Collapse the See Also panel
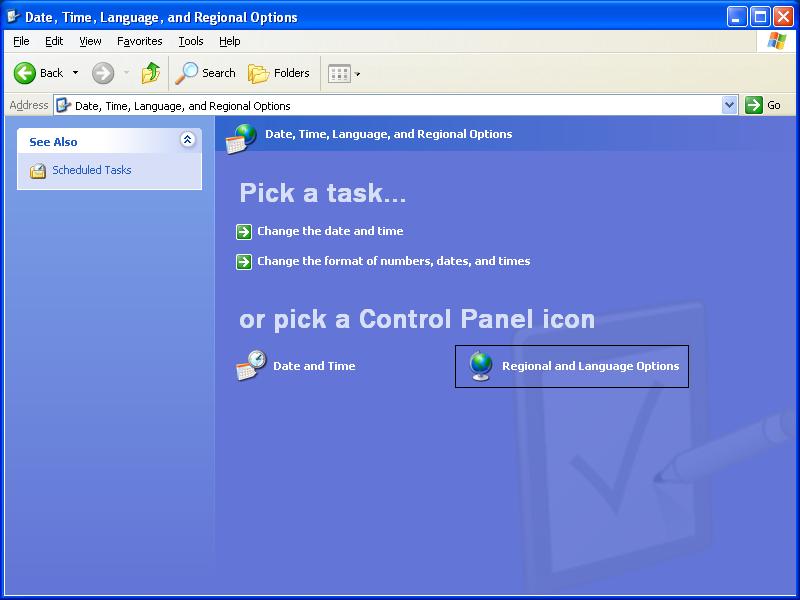The height and width of the screenshot is (600, 800). pos(189,141)
